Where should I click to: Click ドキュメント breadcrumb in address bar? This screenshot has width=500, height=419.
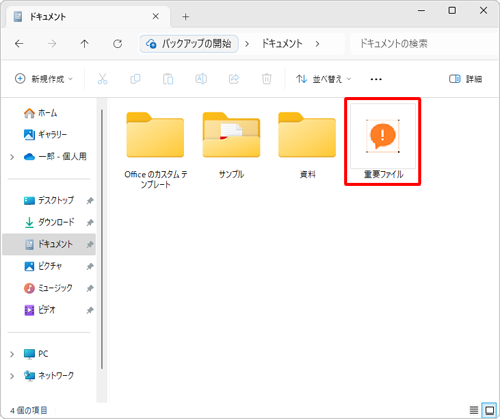click(282, 44)
